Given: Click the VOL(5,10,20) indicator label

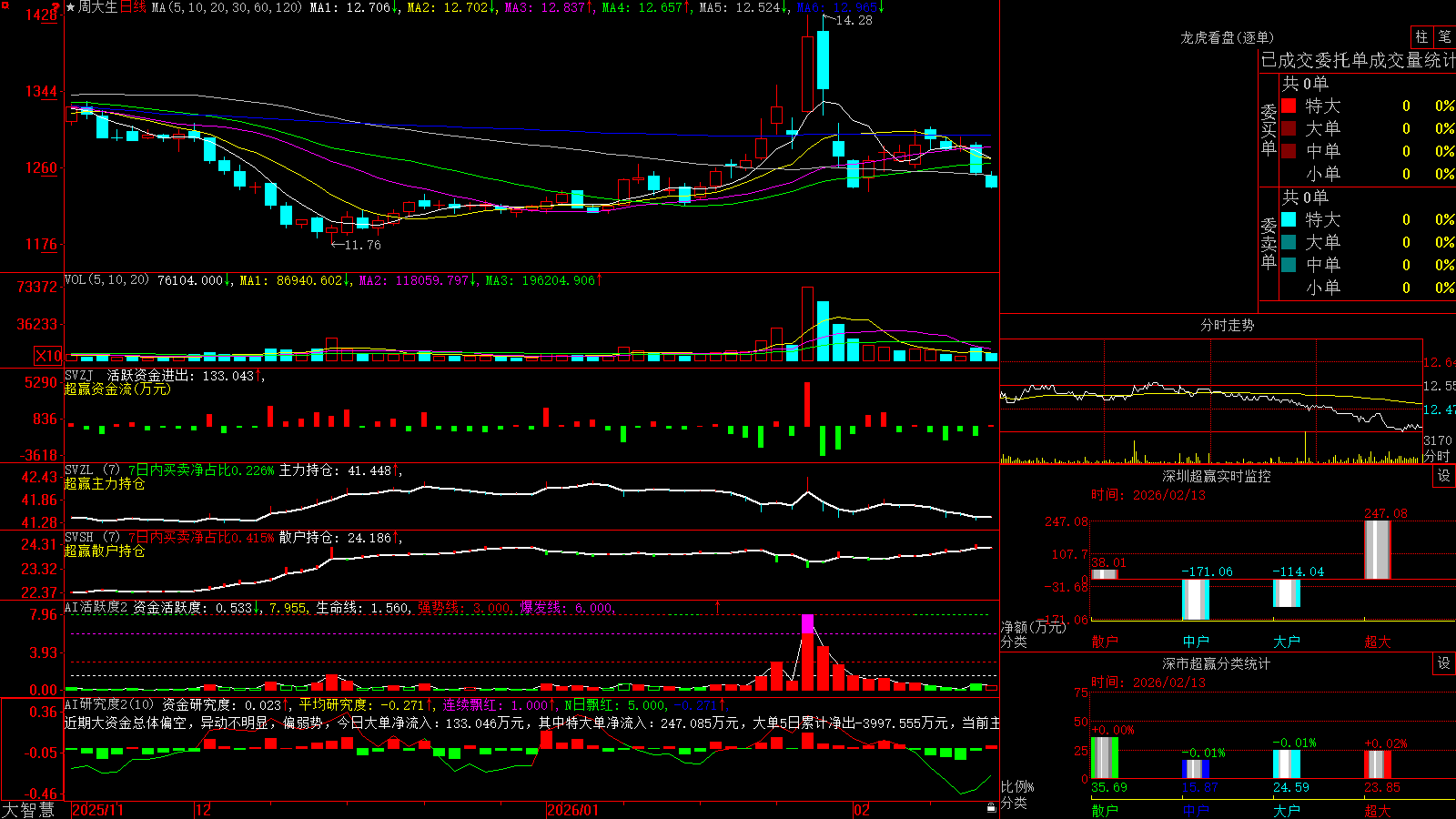Looking at the screenshot, I should [x=106, y=280].
